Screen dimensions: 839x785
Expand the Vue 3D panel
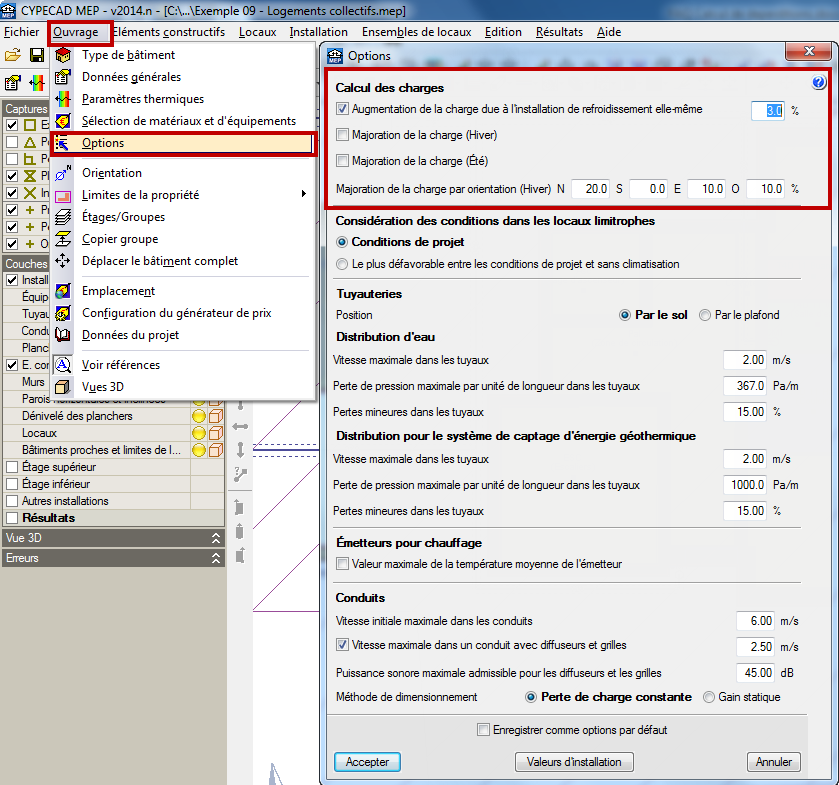216,538
